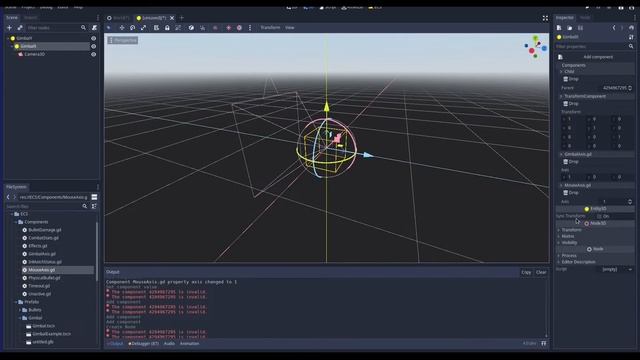Toggle FileSystem split mode icon
Viewport: 640px width, 360px height.
coord(94,197)
